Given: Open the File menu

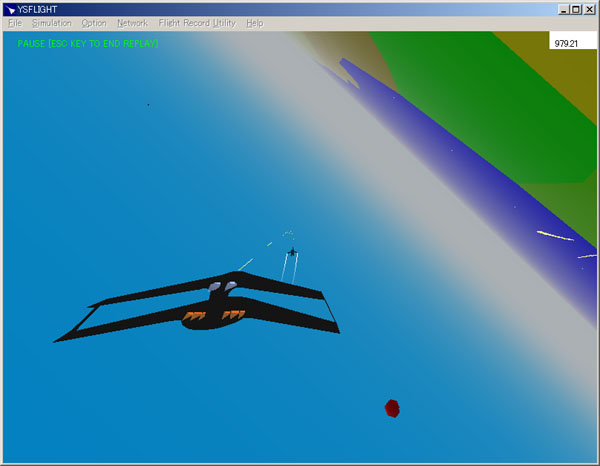Looking at the screenshot, I should click(x=15, y=23).
